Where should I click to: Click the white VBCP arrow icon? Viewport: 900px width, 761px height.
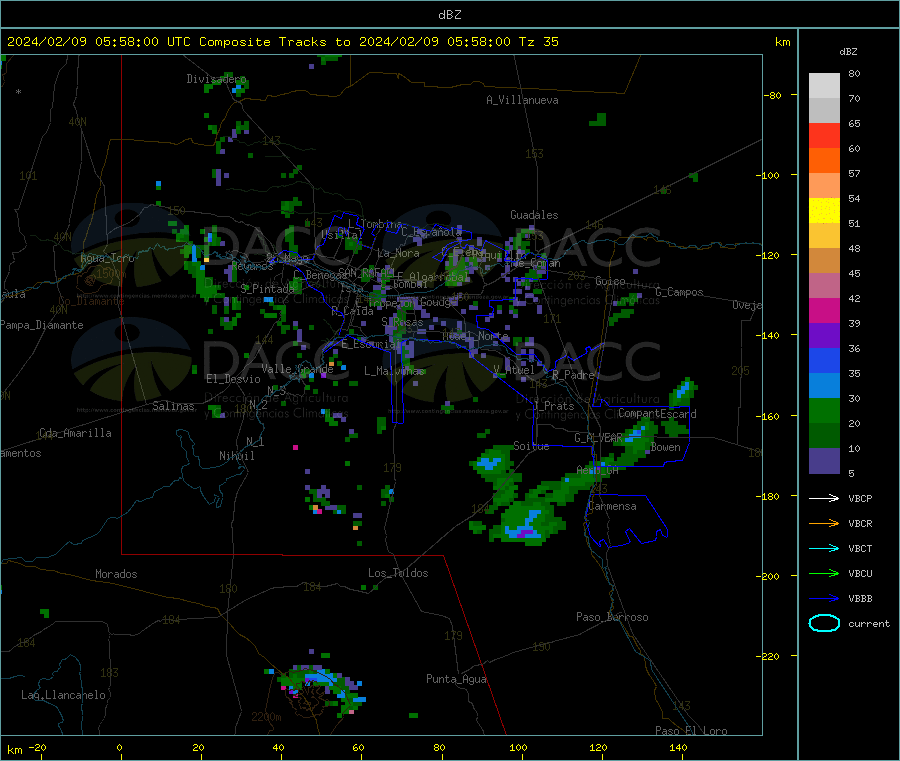824,498
